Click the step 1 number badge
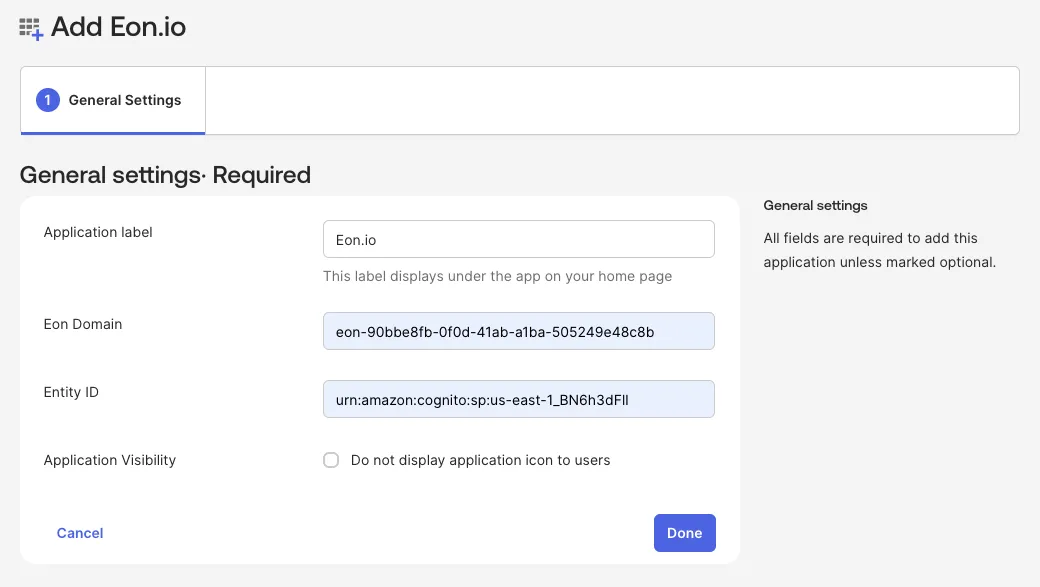The height and width of the screenshot is (587, 1040). point(48,100)
